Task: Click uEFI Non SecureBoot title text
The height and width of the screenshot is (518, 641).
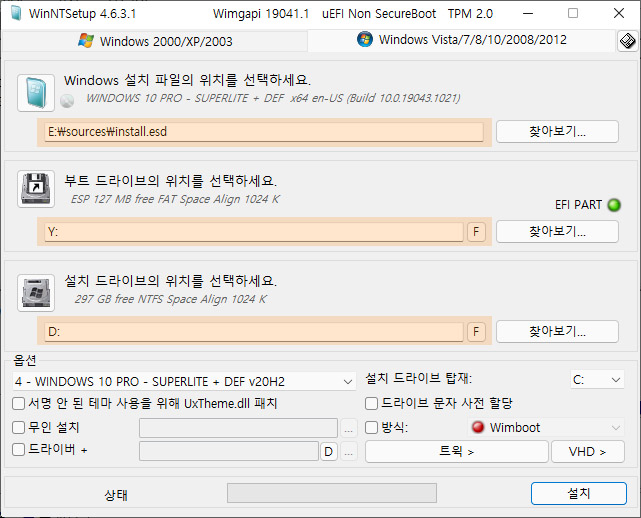Action: pos(379,14)
